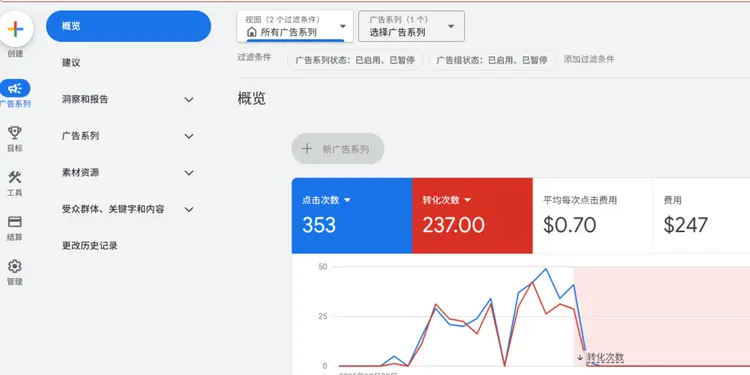
Task: Expand 洞察和报告 chevron
Action: click(189, 99)
